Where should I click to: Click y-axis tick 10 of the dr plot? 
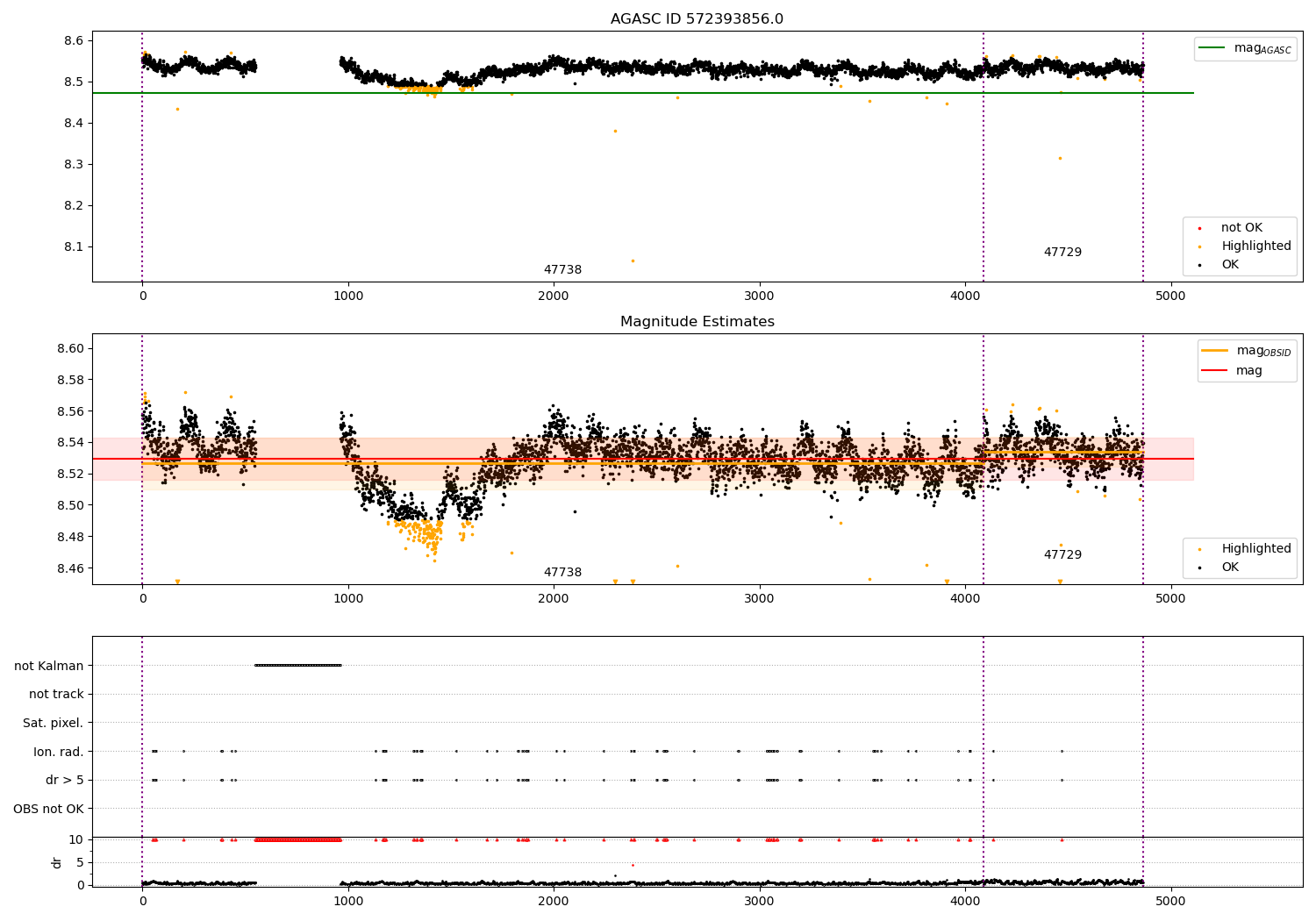coord(76,839)
